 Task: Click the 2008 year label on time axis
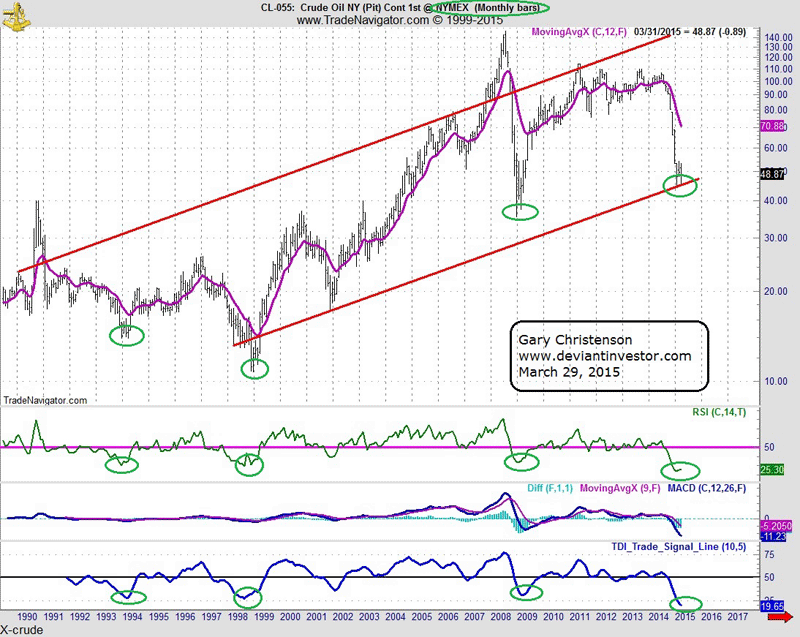[497, 618]
